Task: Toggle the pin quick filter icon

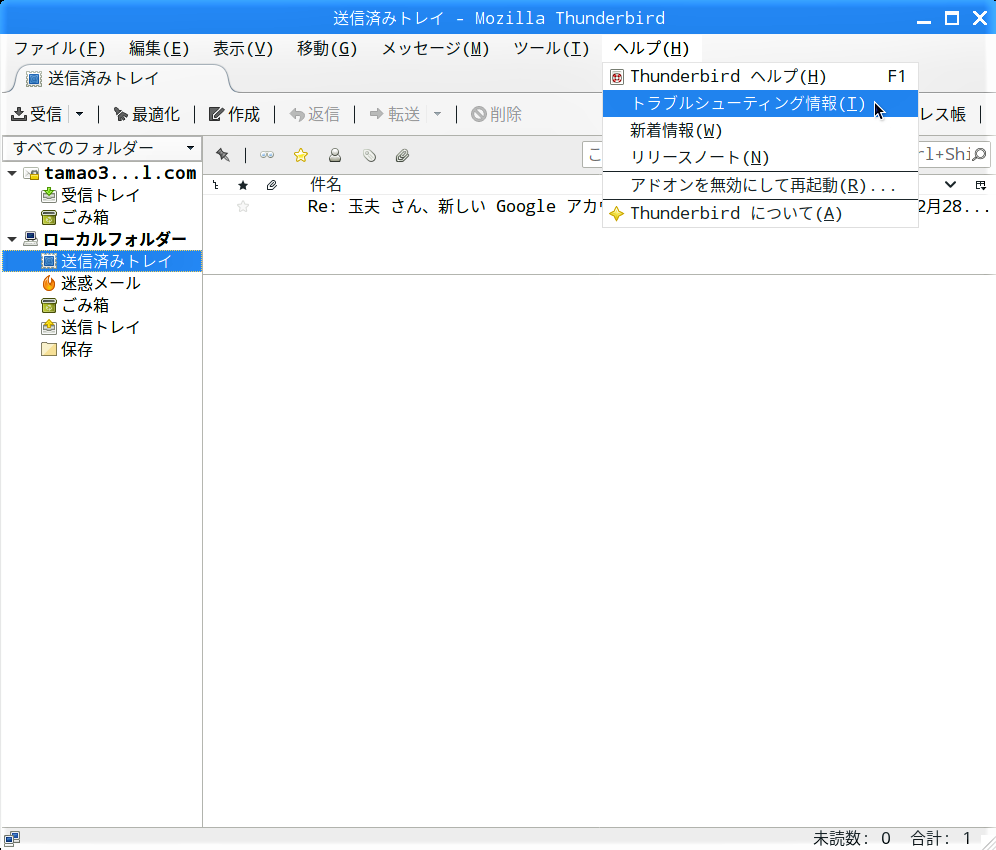Action: pyautogui.click(x=223, y=155)
